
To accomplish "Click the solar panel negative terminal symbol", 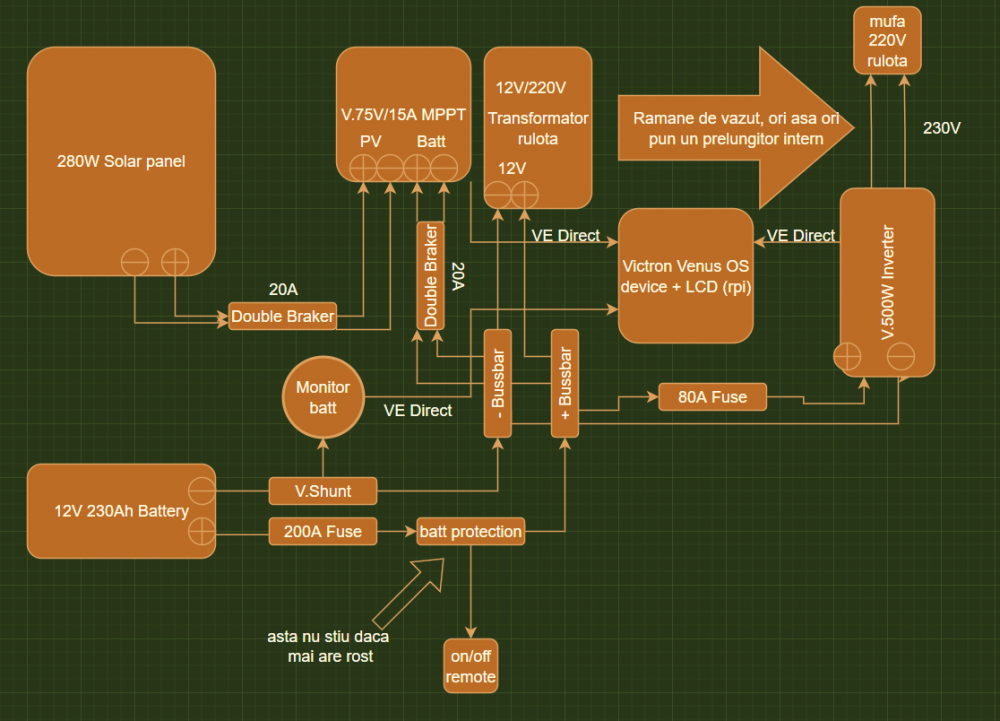I will click(x=134, y=262).
